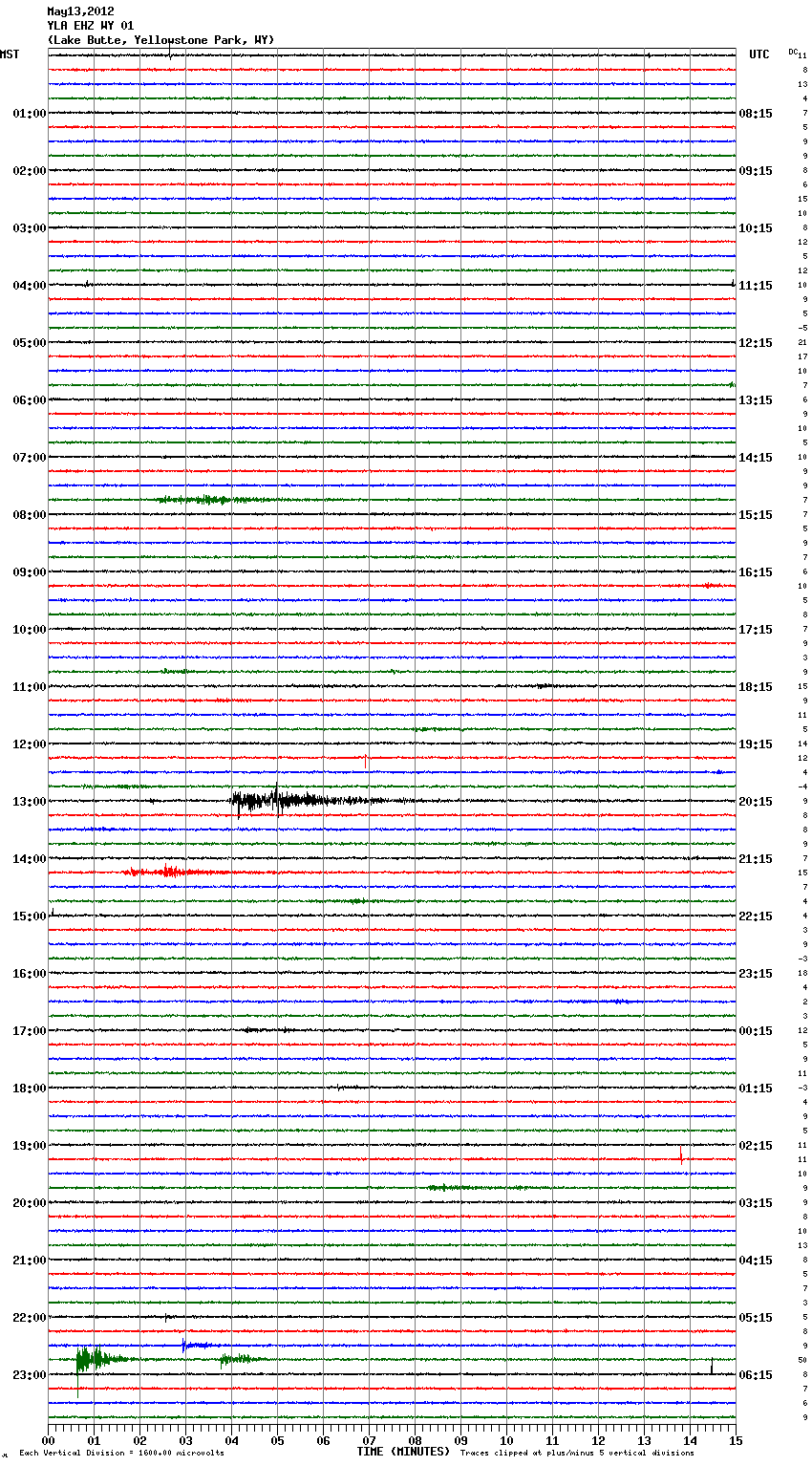Select the 11:00 MST row label
The image size is (812, 1466).
click(30, 687)
